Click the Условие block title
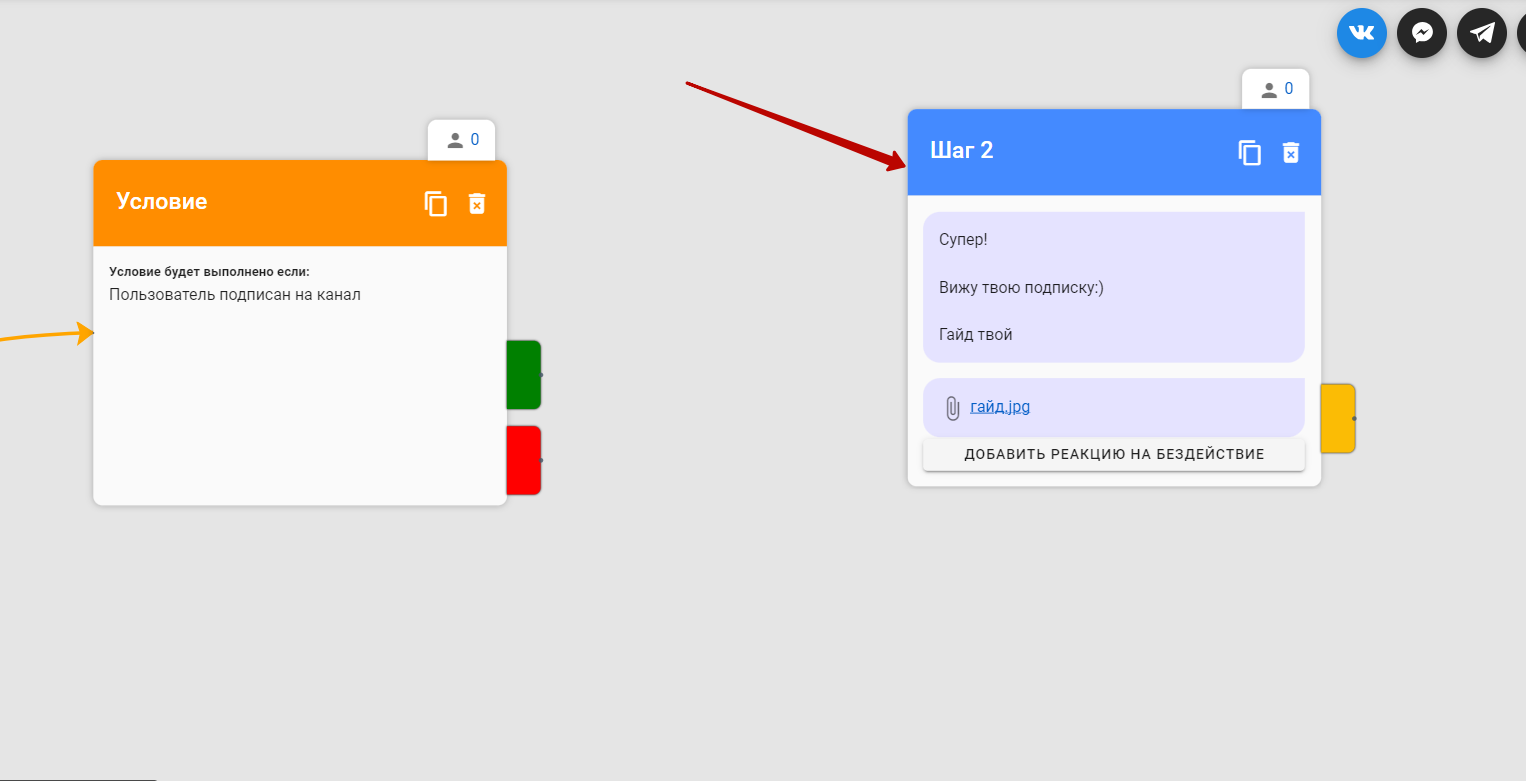The height and width of the screenshot is (781, 1526). coord(162,202)
